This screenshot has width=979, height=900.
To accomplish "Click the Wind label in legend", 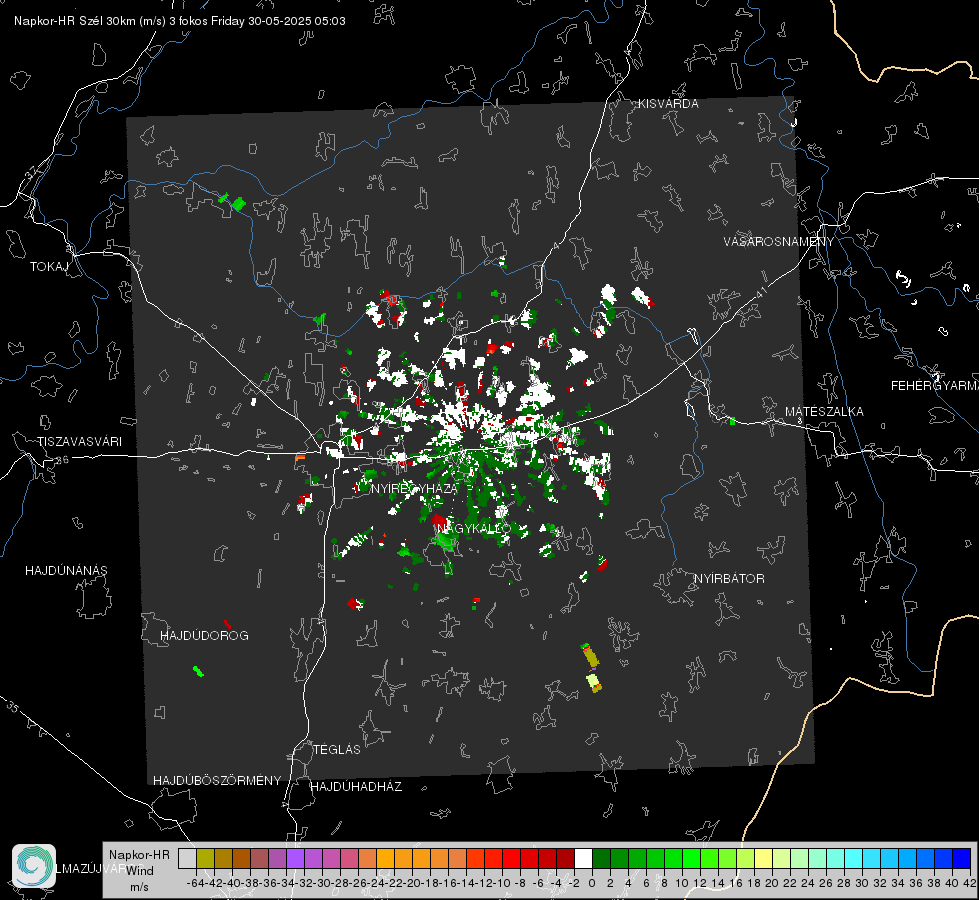I will tap(140, 871).
